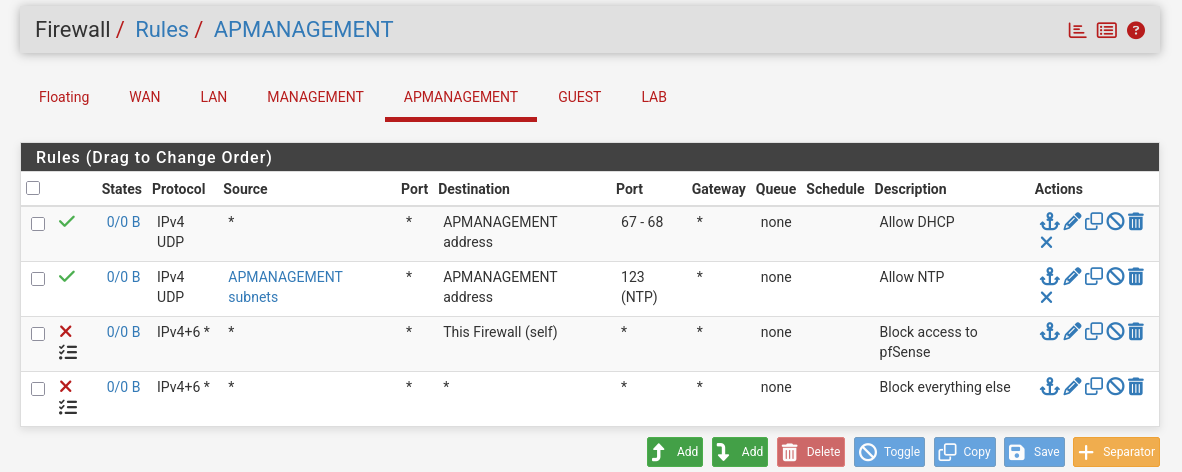
Task: Delete the Block access to pfSense rule
Action: click(x=1136, y=332)
